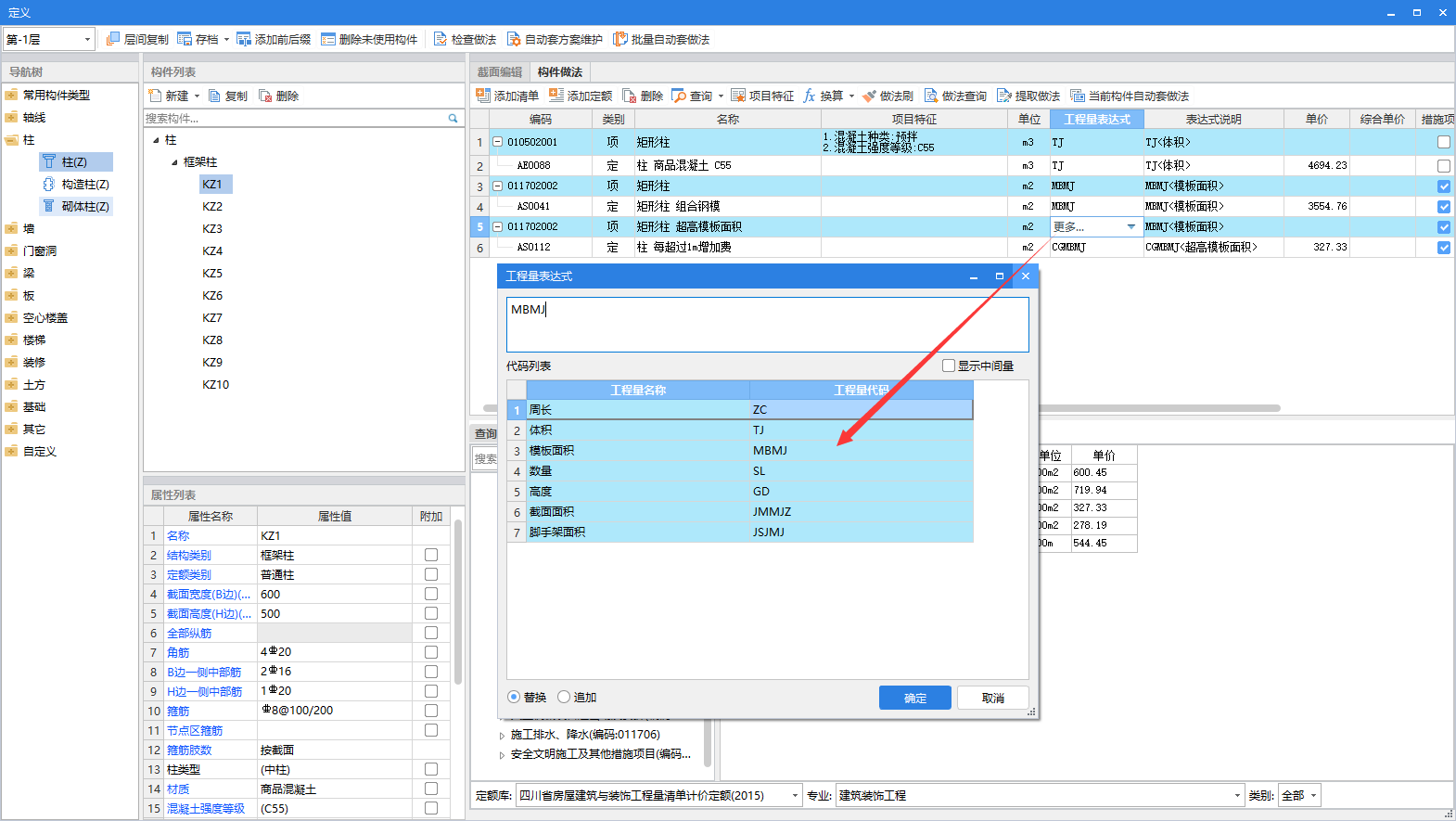Image resolution: width=1456 pixels, height=821 pixels.
Task: Check 附加 box for 箍筋
Action: (431, 711)
